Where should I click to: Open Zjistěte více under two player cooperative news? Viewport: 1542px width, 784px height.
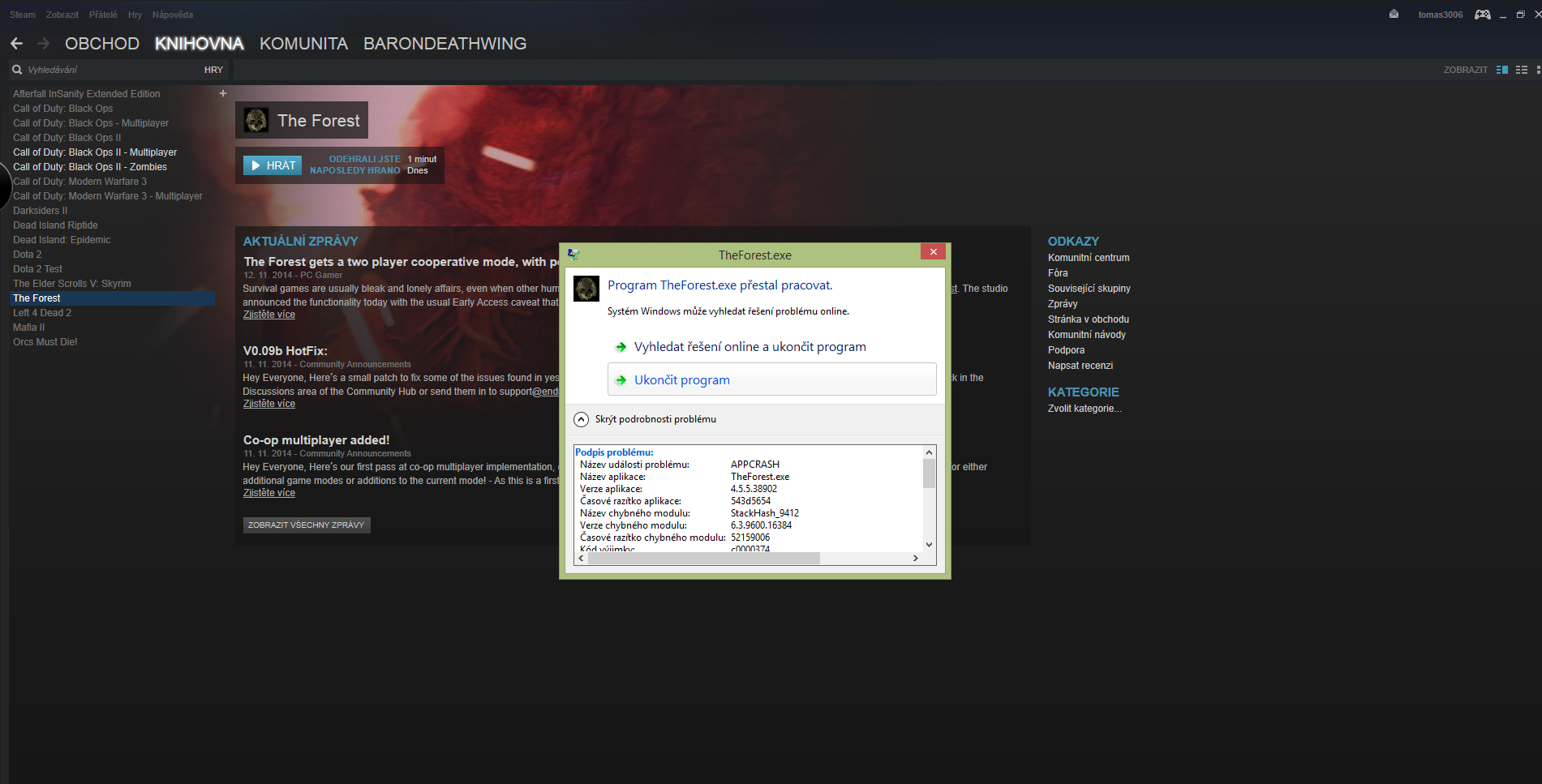(269, 315)
